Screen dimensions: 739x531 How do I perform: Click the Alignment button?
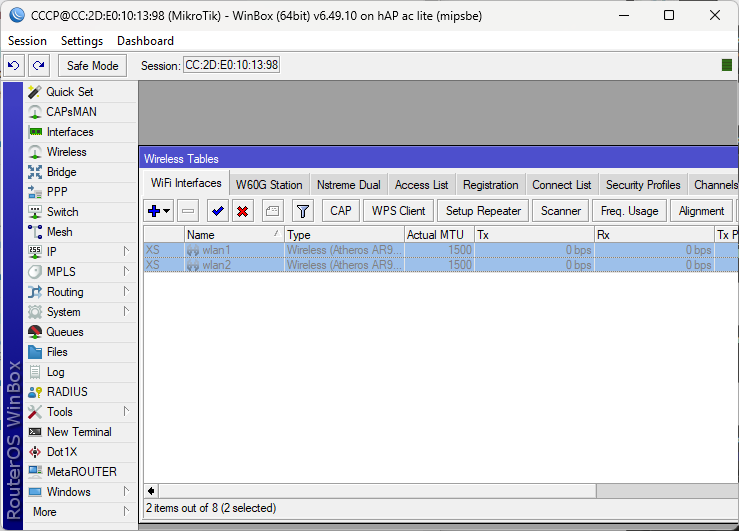(701, 211)
